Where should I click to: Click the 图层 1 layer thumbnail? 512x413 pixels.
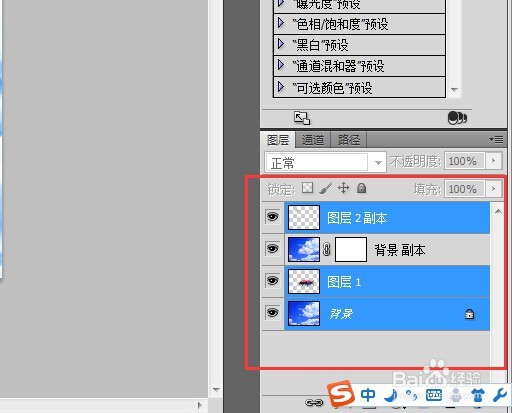304,282
